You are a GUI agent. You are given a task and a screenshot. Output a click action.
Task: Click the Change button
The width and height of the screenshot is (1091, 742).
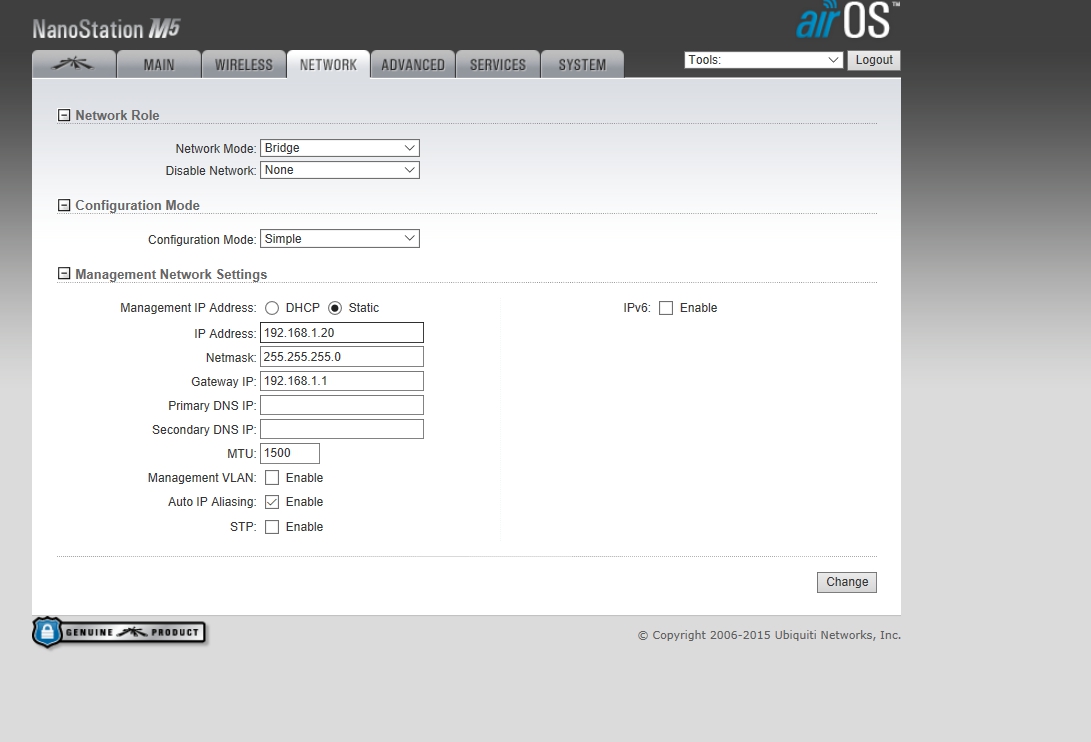pyautogui.click(x=847, y=582)
